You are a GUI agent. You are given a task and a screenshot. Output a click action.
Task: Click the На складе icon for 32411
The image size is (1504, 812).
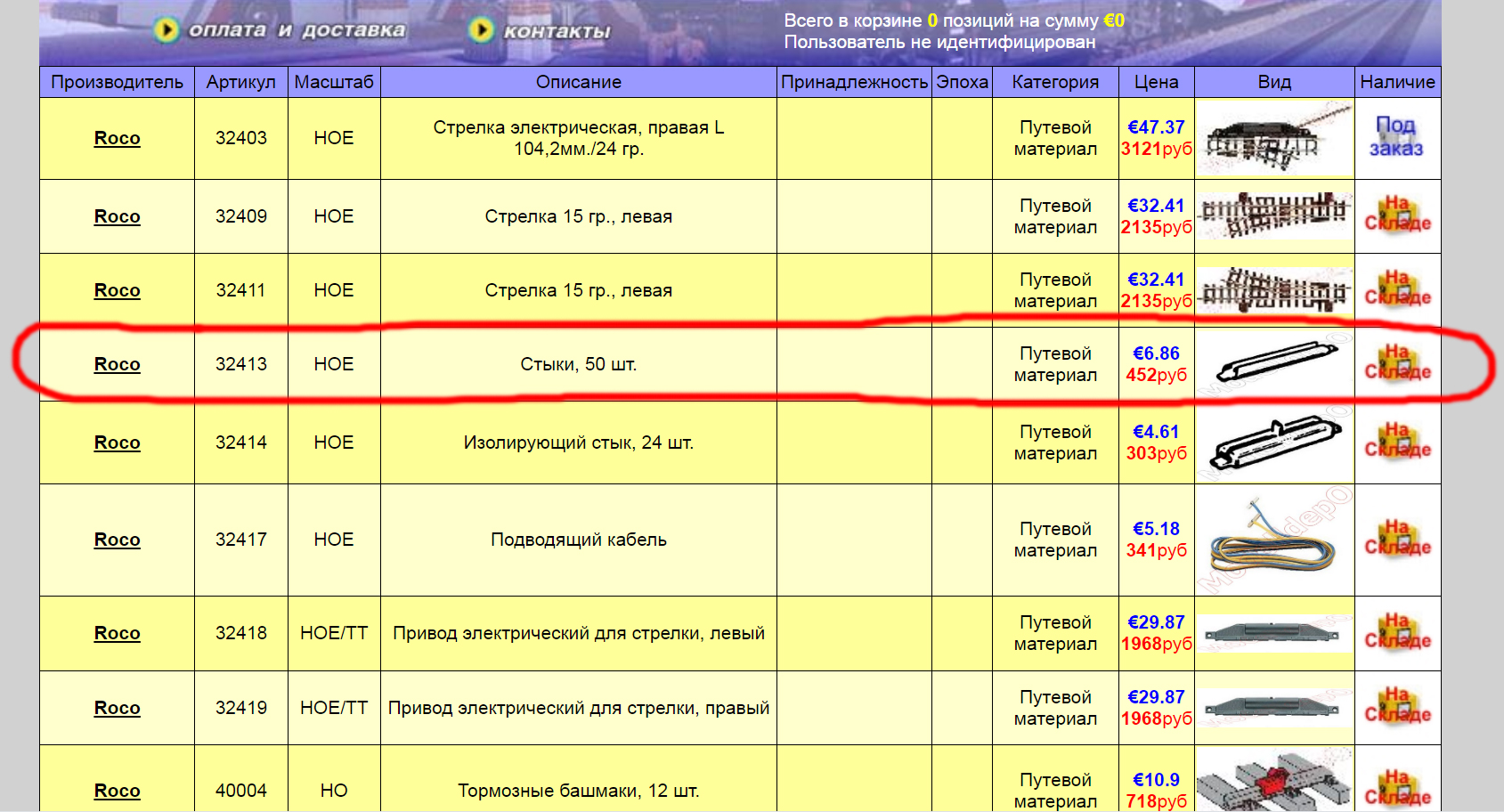click(1397, 288)
